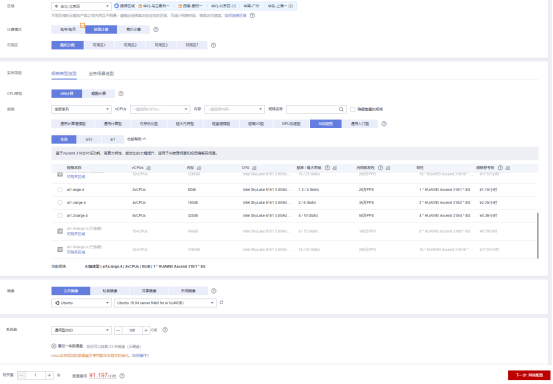Sort table by CPU column icon

click(254, 168)
